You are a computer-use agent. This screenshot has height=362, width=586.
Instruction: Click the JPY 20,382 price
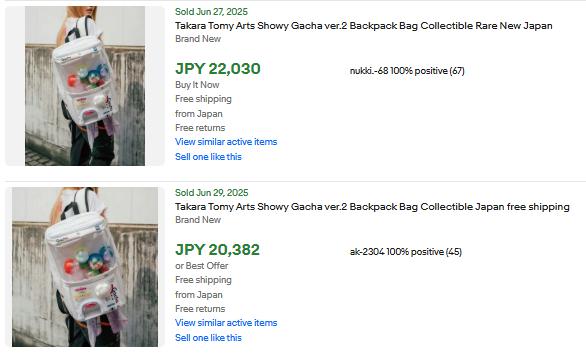pyautogui.click(x=218, y=250)
